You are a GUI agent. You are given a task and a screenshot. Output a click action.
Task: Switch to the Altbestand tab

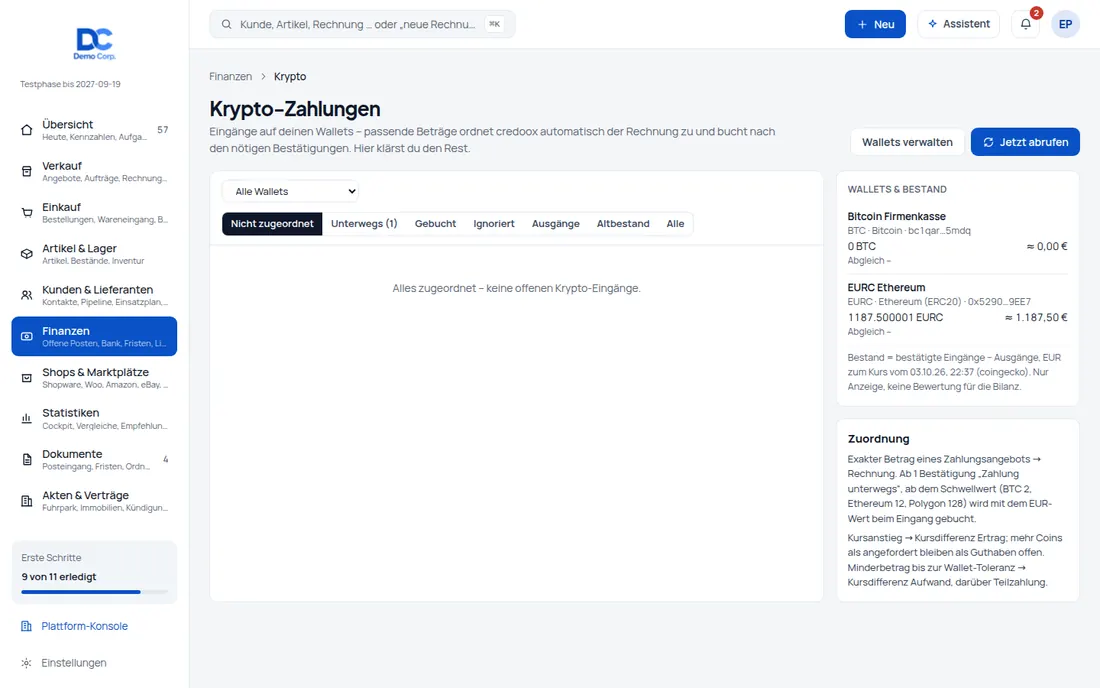pyautogui.click(x=623, y=224)
